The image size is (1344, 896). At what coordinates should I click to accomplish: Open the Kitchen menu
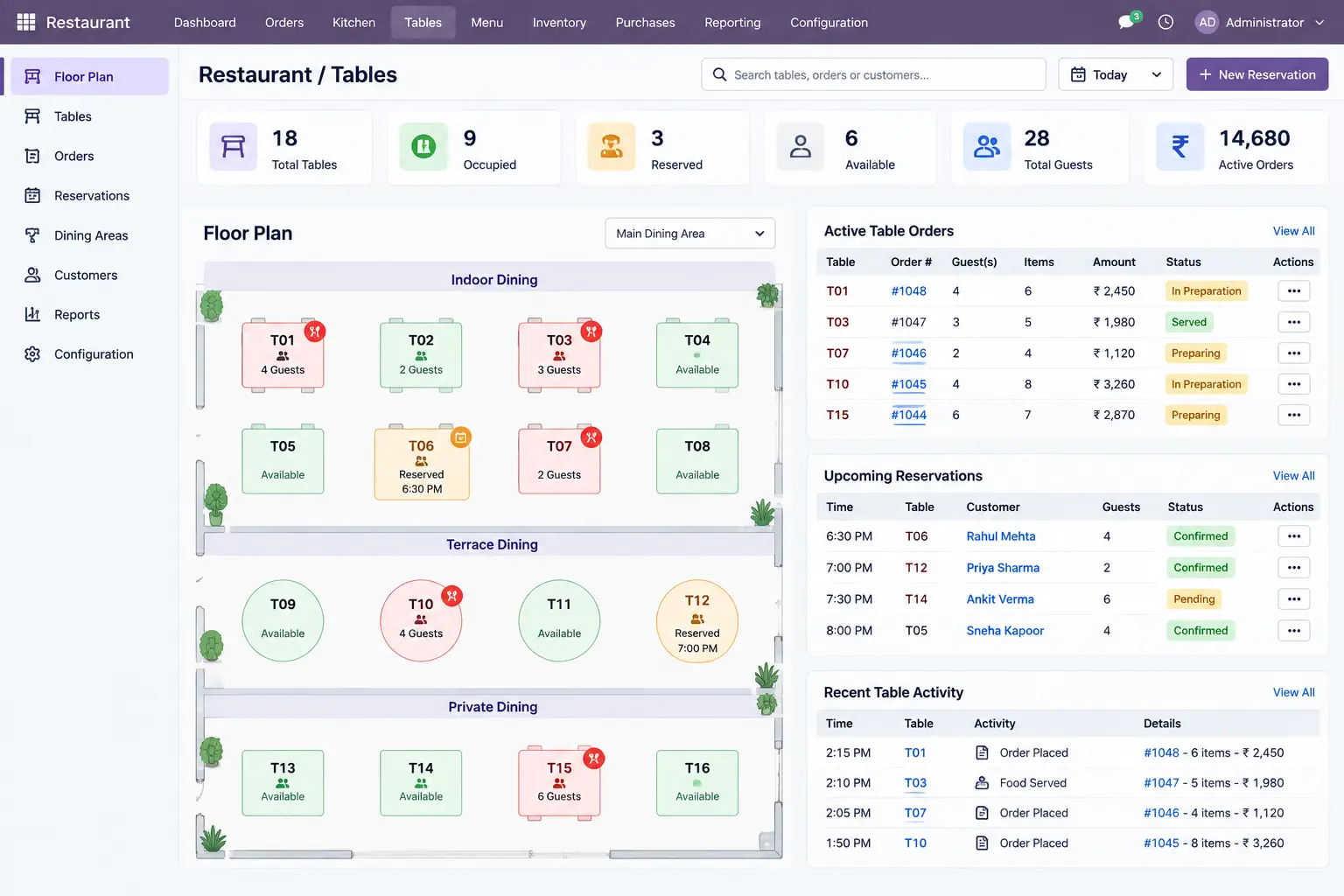pyautogui.click(x=353, y=22)
